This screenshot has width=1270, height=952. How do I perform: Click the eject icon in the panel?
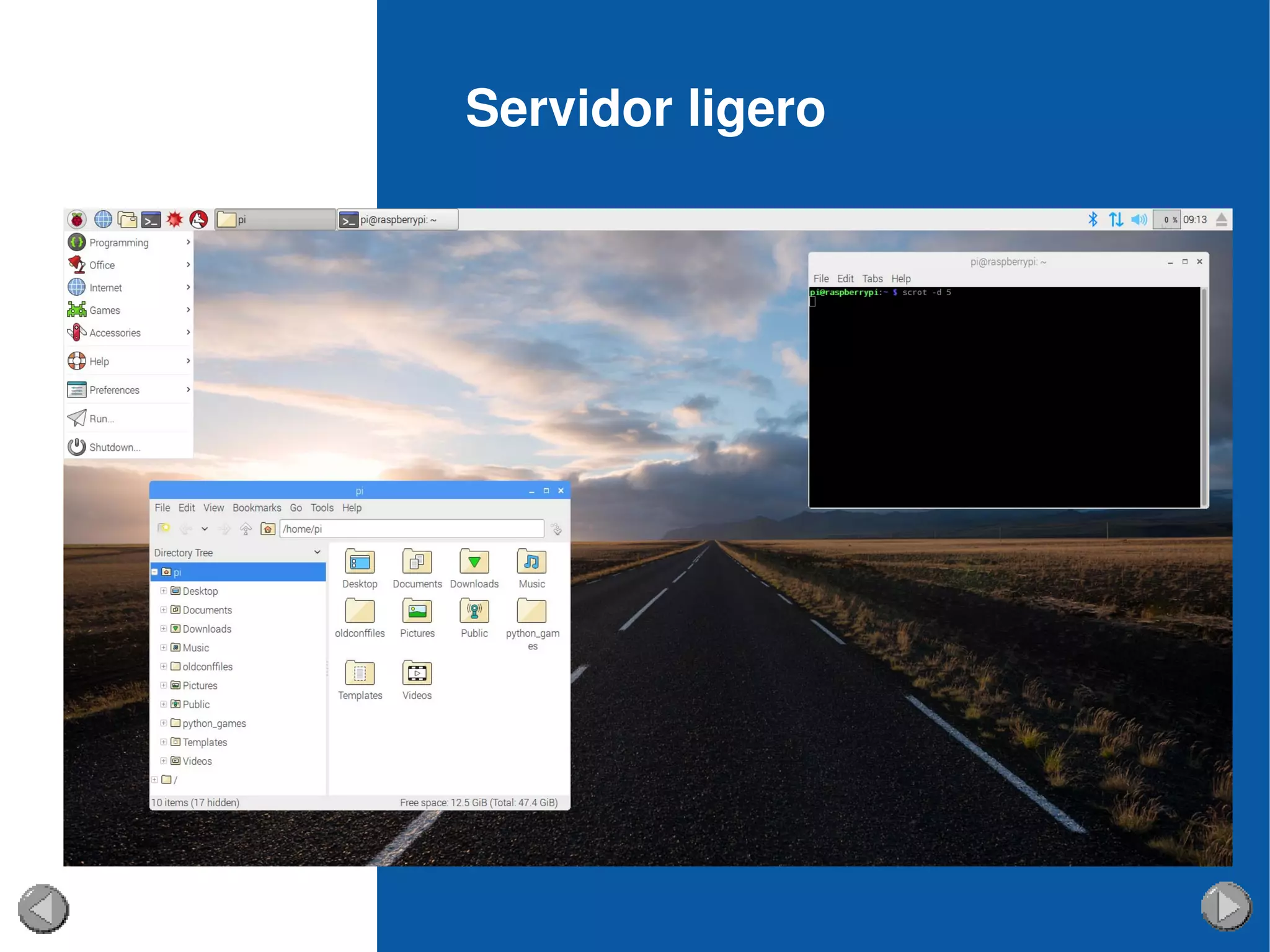tap(1221, 220)
